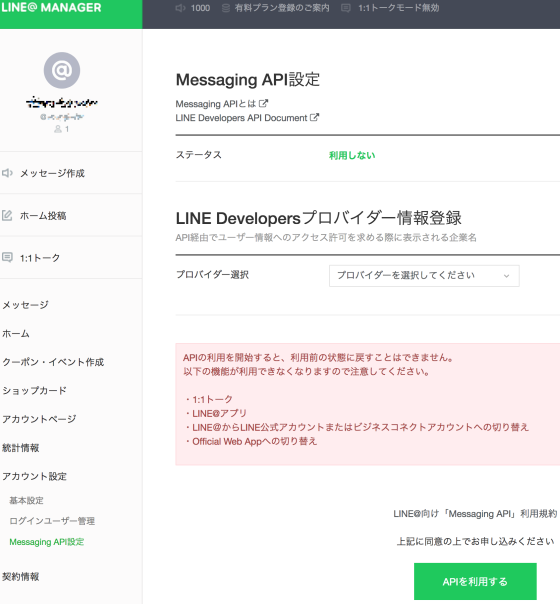Image resolution: width=560 pixels, height=604 pixels.
Task: Open 1:1トーク in sidebar
Action: click(40, 258)
